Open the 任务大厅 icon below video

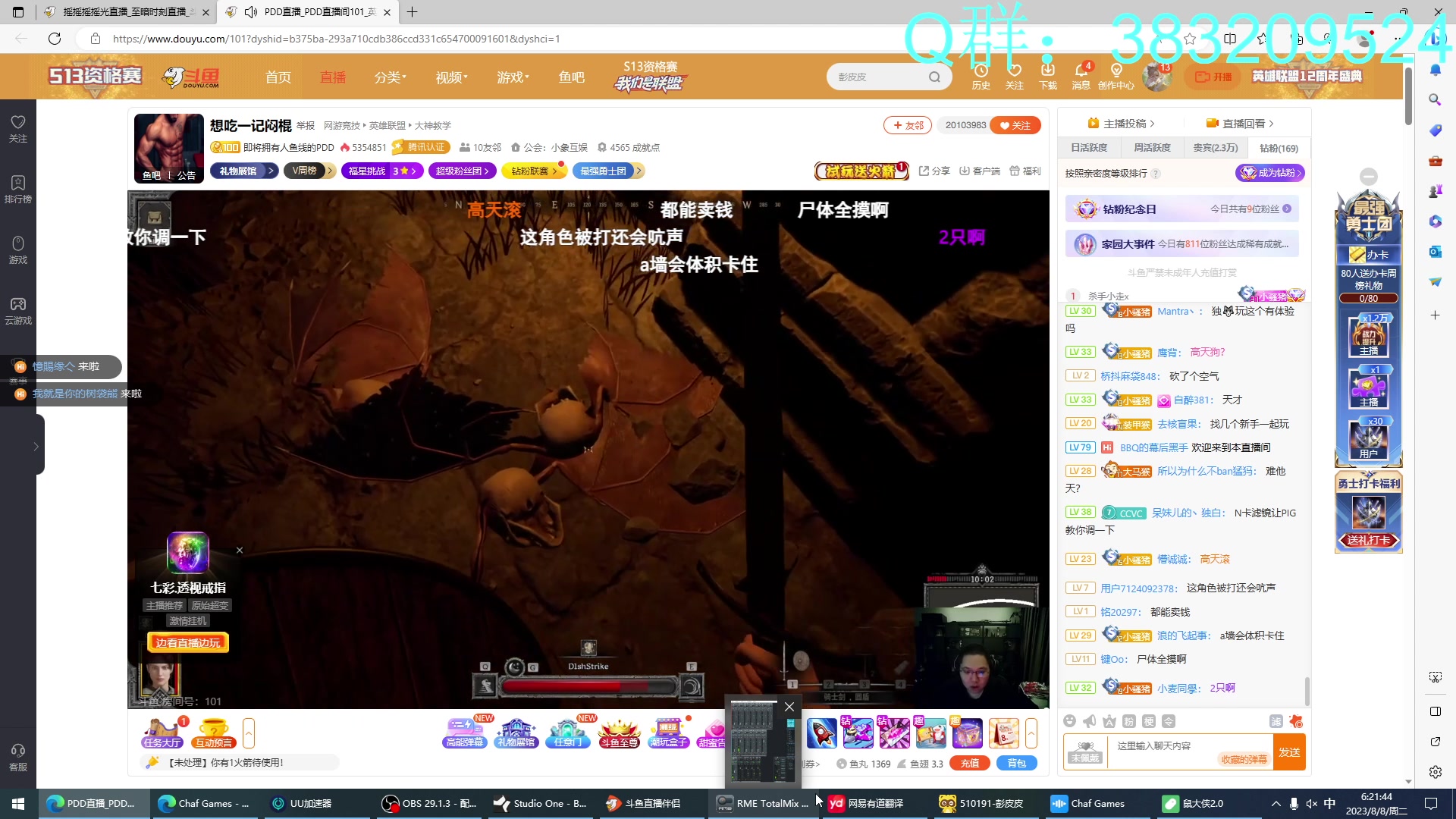(x=163, y=733)
